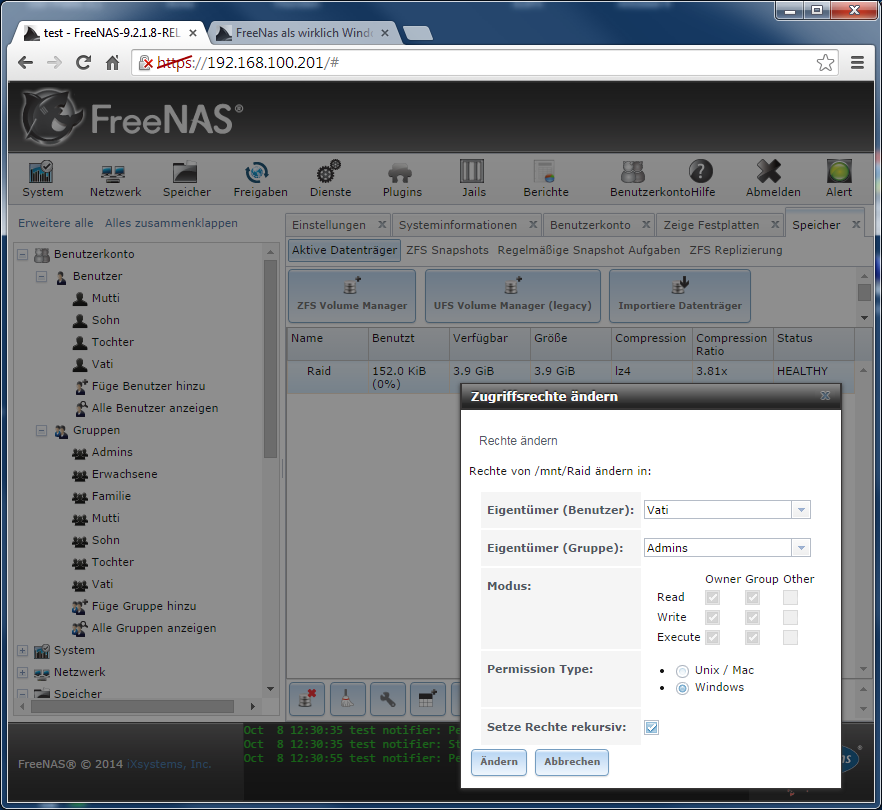This screenshot has width=882, height=810.
Task: Switch to FreeNas als wirklich browser tab
Action: click(x=303, y=33)
